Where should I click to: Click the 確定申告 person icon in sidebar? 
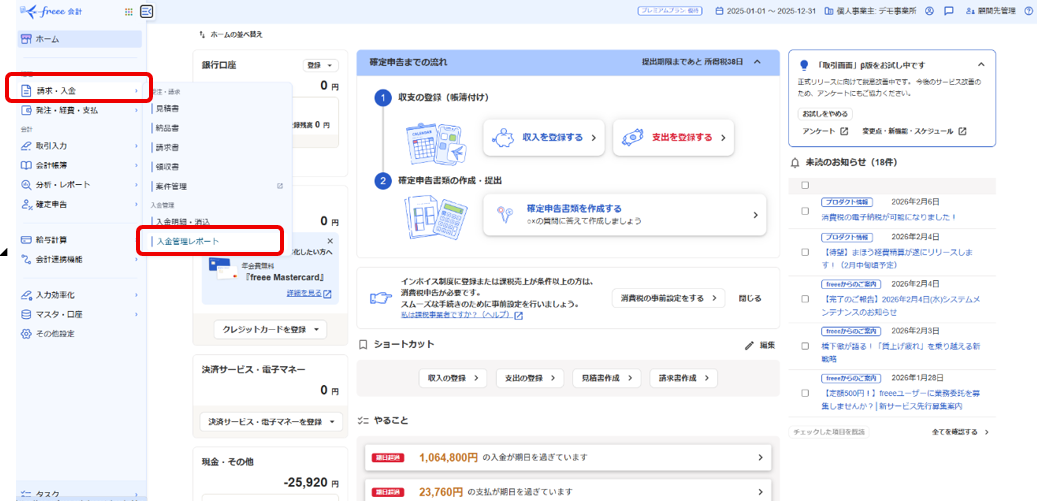[x=26, y=204]
